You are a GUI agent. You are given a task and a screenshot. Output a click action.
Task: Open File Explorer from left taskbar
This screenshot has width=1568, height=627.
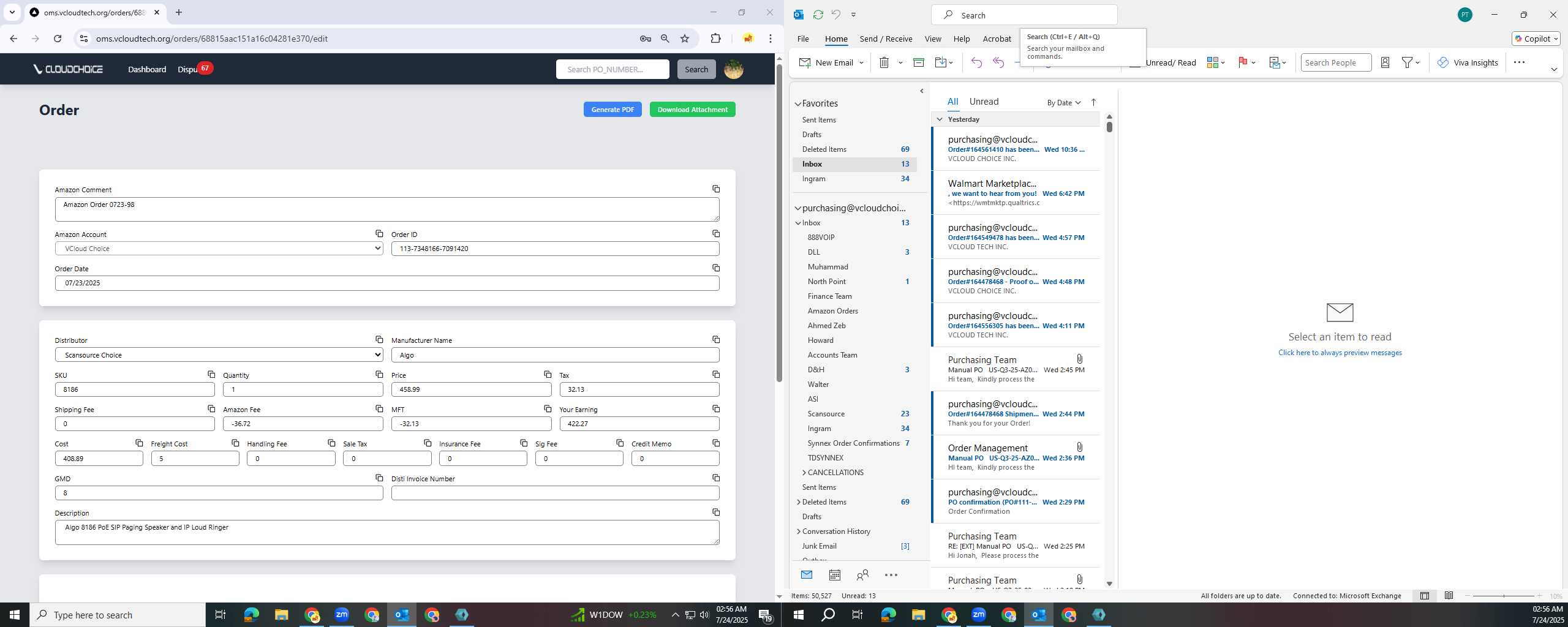281,615
